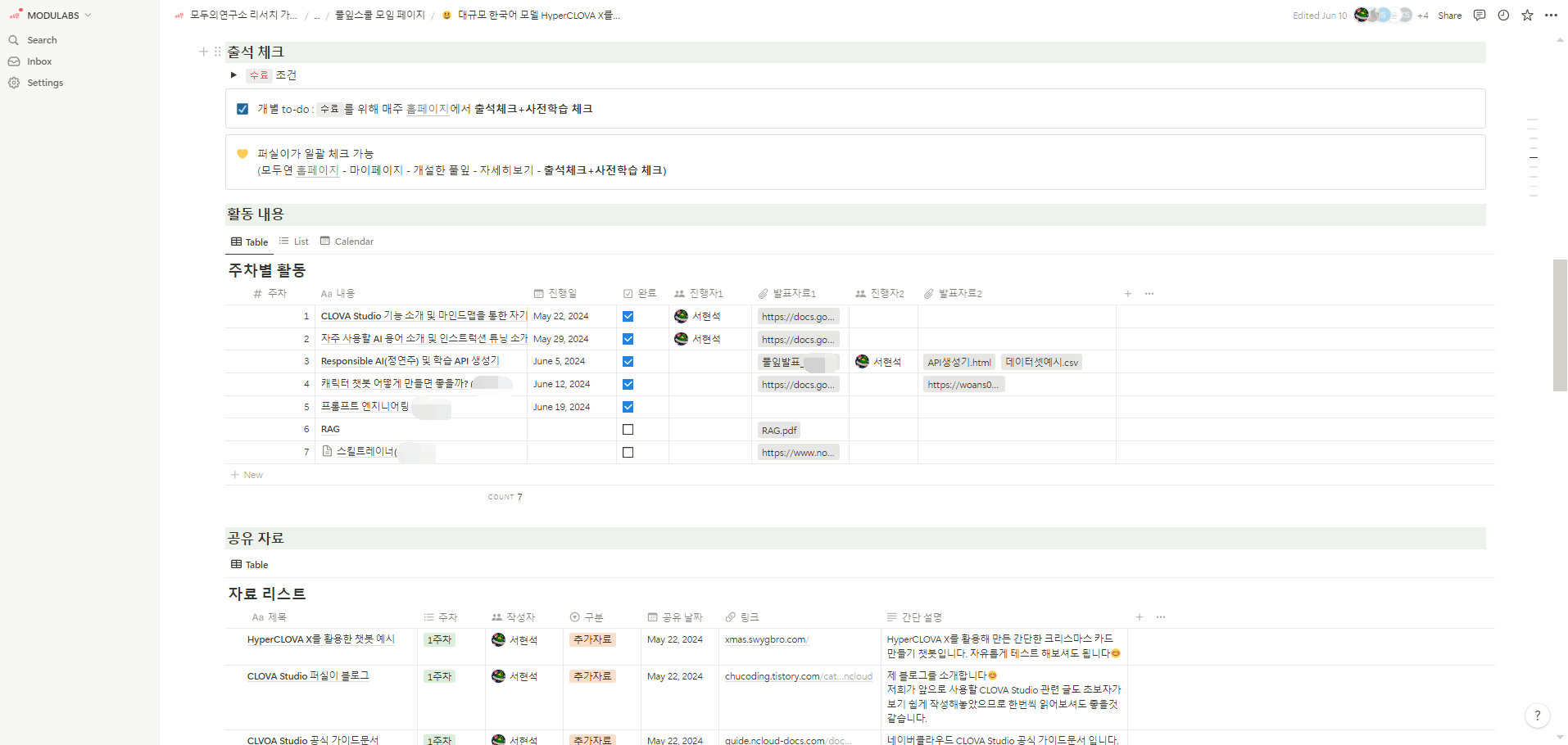Open the help question mark button

click(x=1538, y=716)
